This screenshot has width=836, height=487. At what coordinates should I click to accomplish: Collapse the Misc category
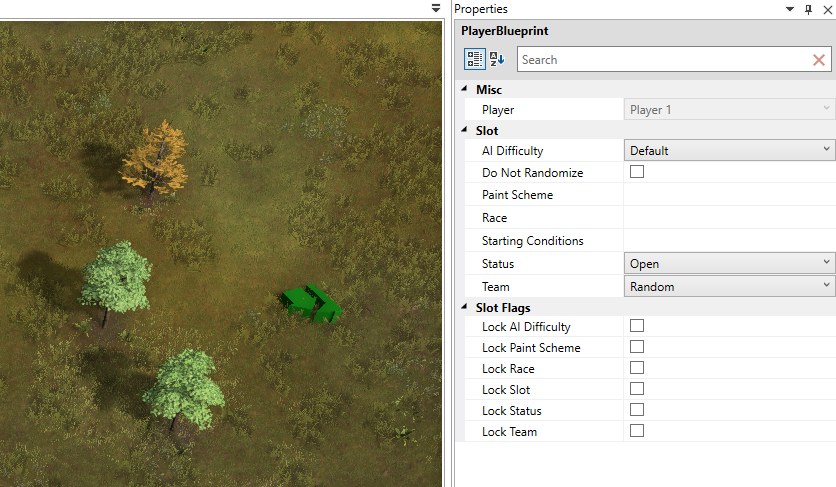[464, 89]
